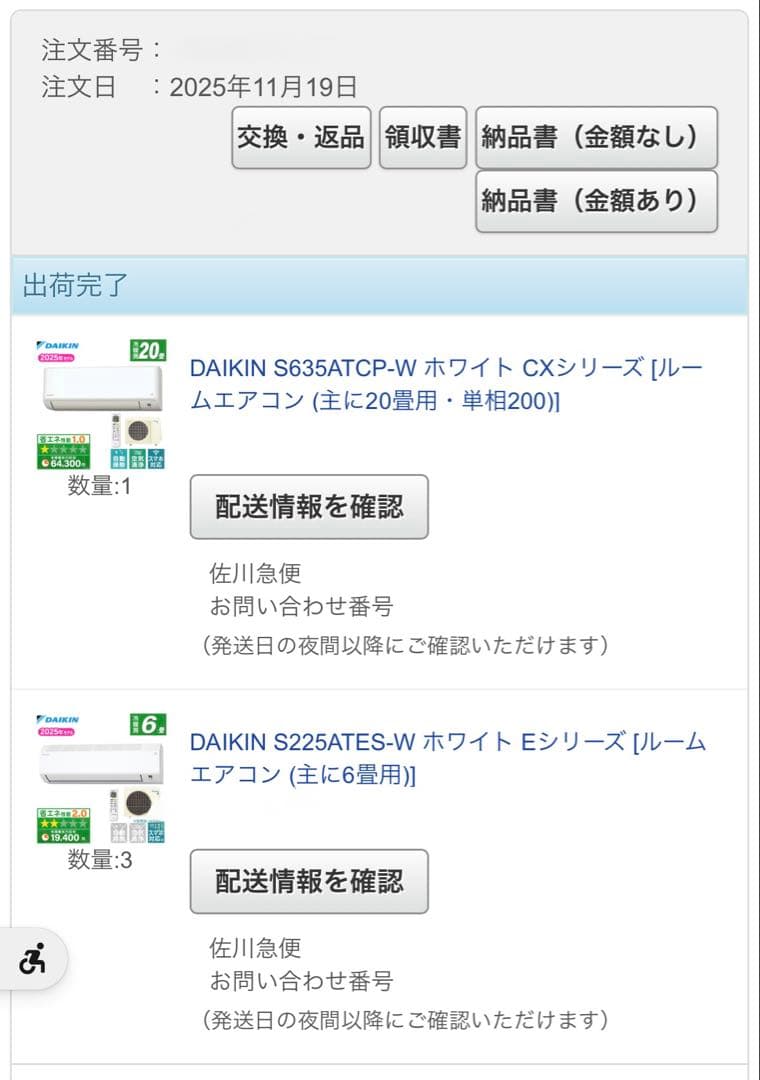Click the DAIKIN logo on the first product image
The image size is (760, 1080).
pos(57,345)
